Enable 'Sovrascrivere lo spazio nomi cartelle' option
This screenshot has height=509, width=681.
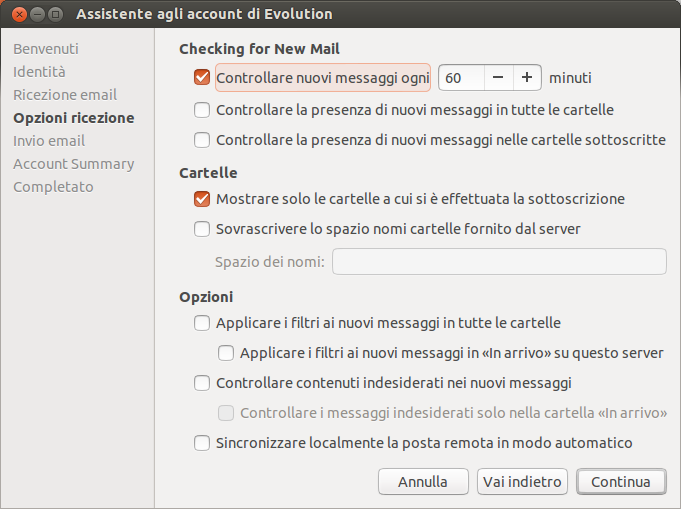pos(203,229)
